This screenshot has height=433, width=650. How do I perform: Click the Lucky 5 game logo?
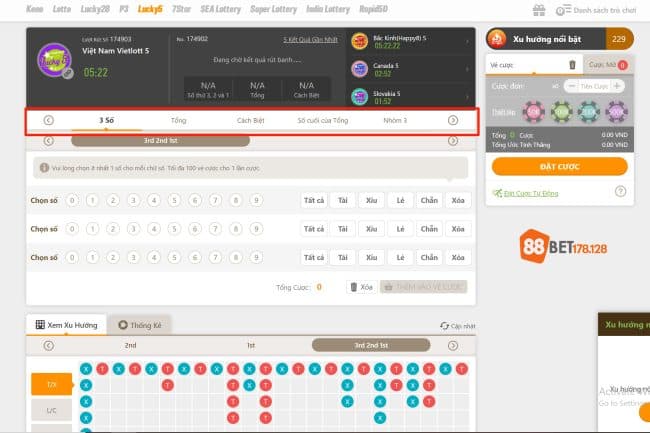click(x=54, y=60)
